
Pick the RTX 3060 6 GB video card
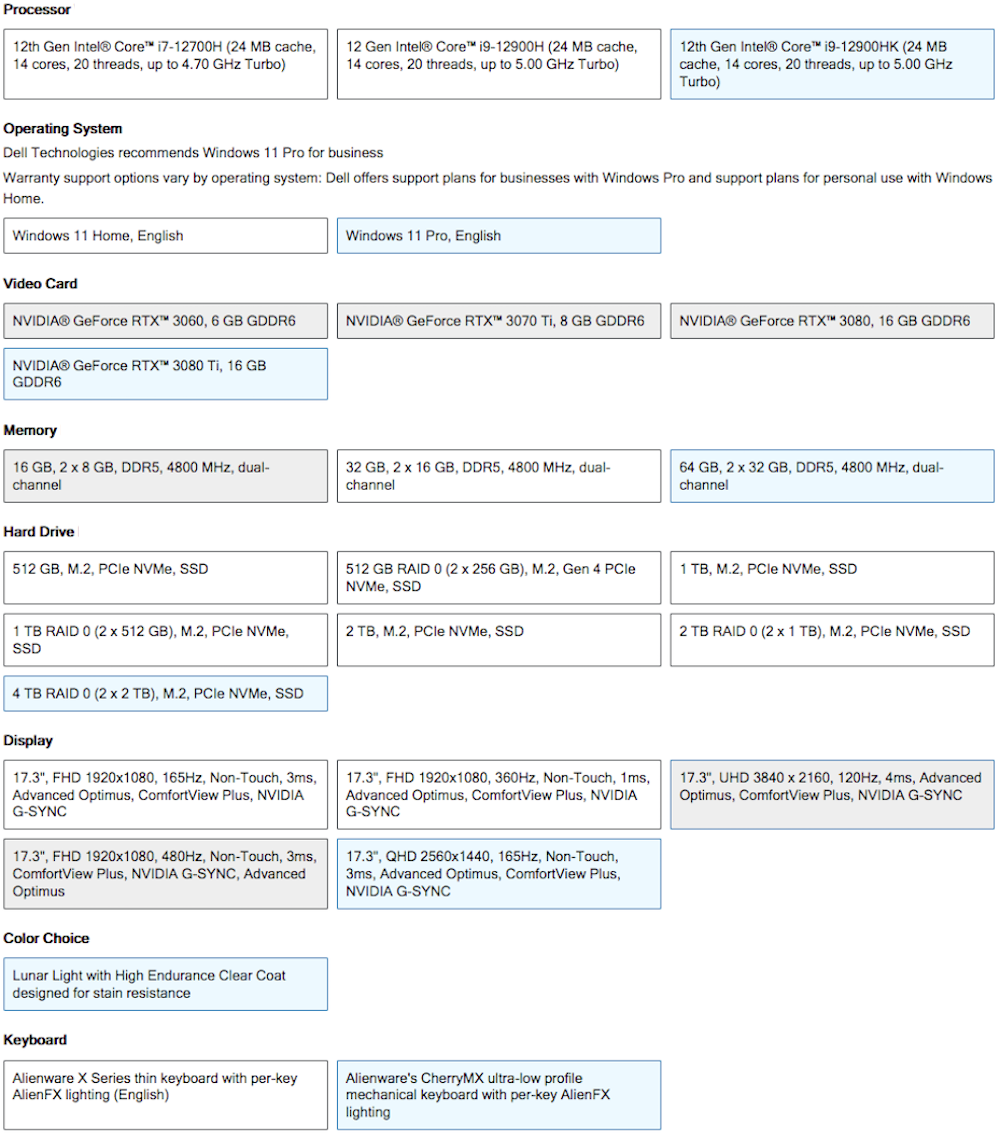(x=166, y=321)
